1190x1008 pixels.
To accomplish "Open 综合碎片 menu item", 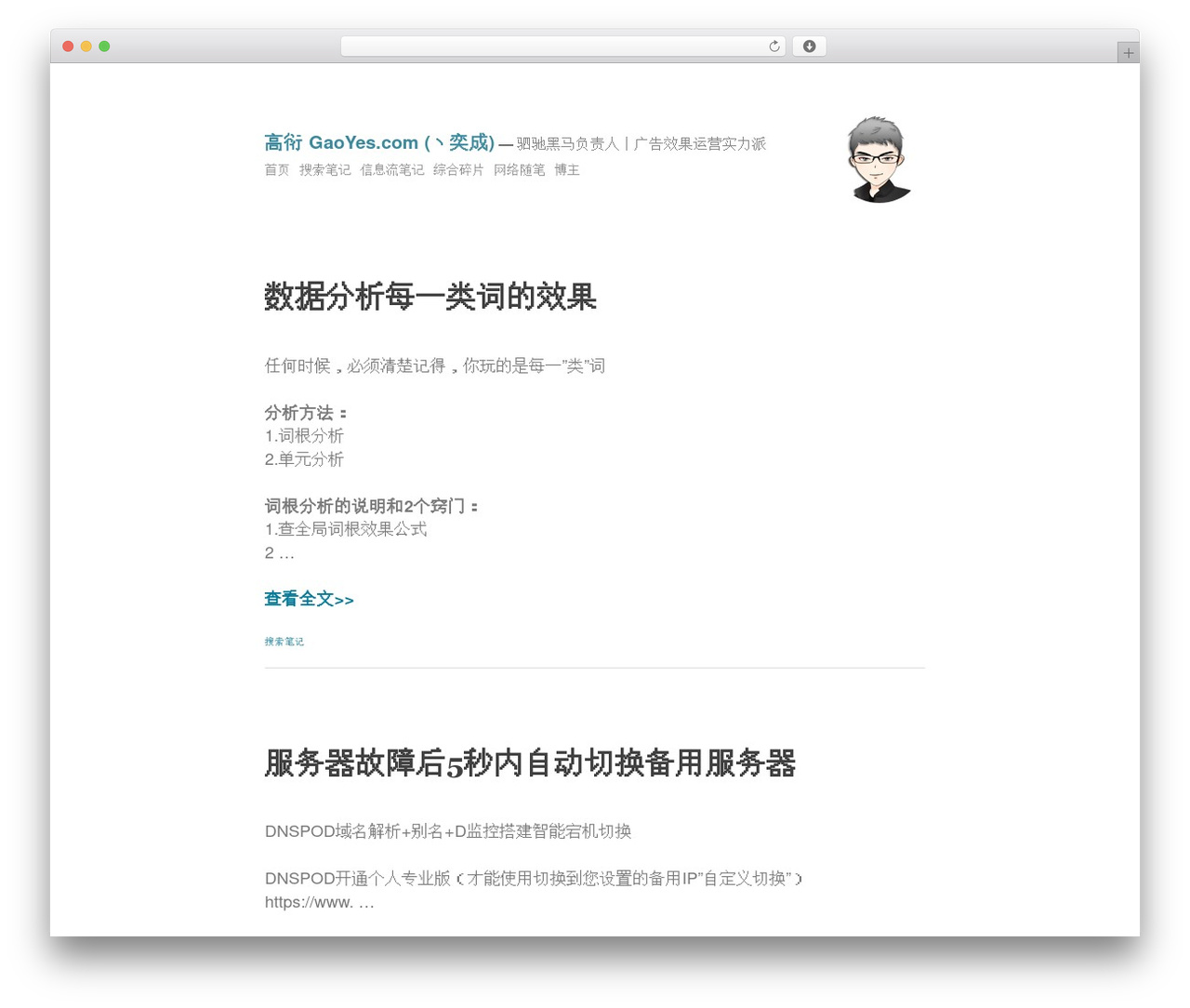I will click(458, 170).
